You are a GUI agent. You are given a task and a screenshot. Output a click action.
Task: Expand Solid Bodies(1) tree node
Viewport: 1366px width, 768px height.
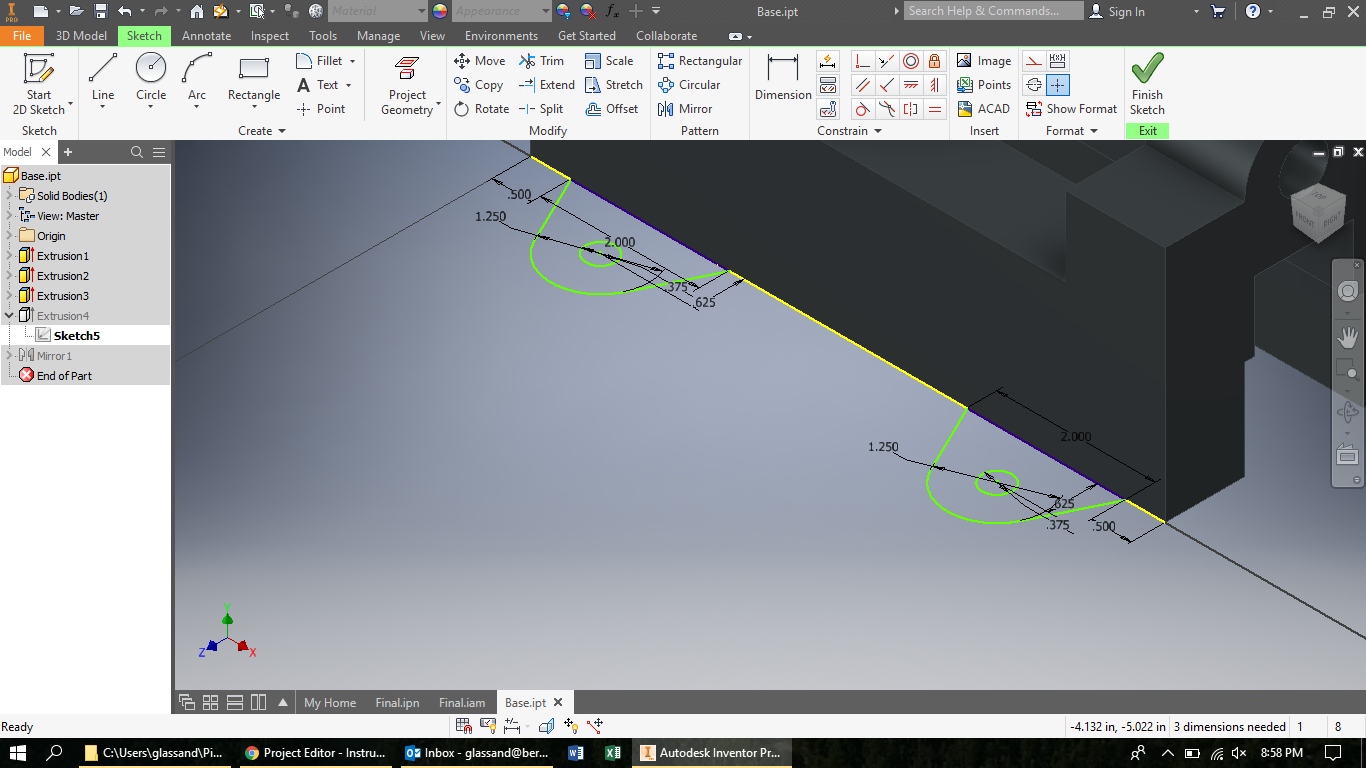tap(9, 196)
